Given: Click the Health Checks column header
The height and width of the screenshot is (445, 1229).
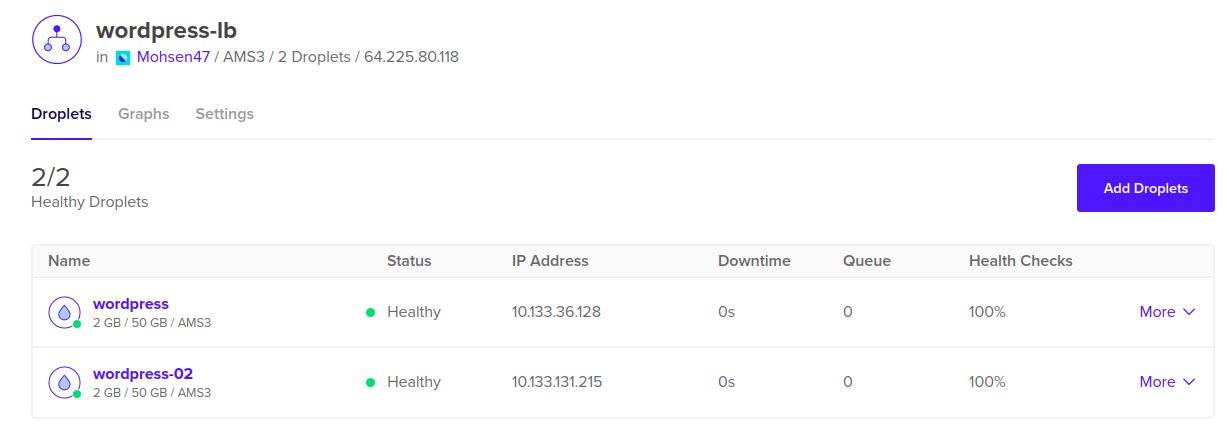Looking at the screenshot, I should (1021, 261).
